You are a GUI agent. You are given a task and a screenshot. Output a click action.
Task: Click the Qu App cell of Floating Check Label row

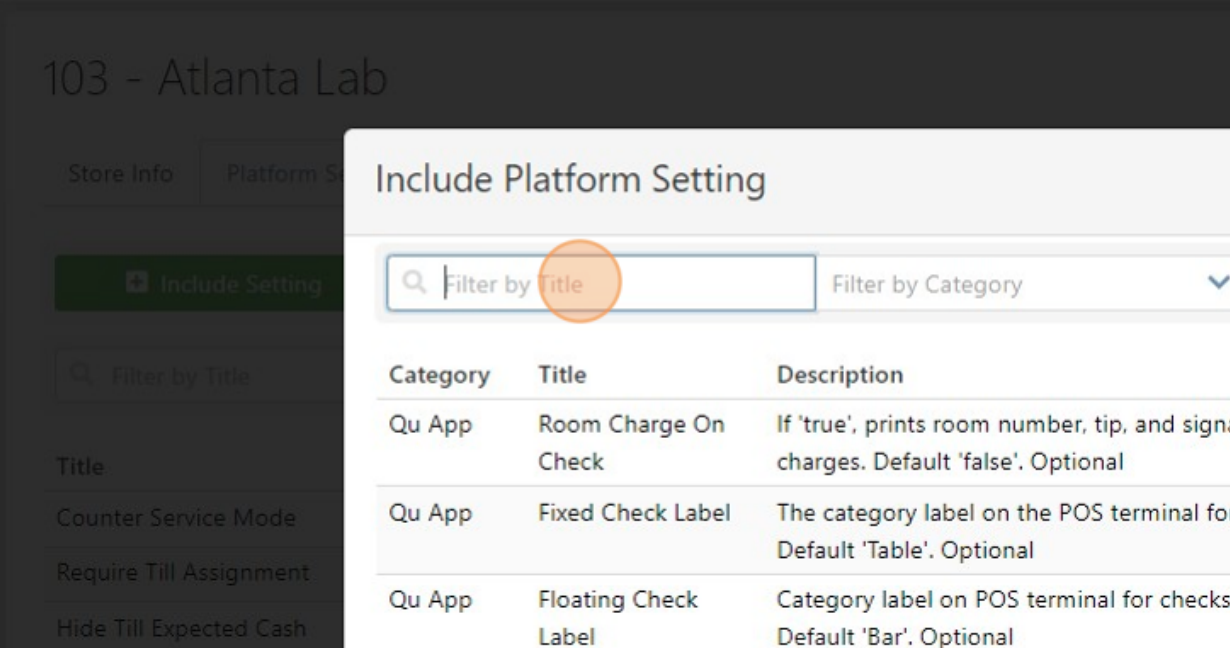coord(430,601)
